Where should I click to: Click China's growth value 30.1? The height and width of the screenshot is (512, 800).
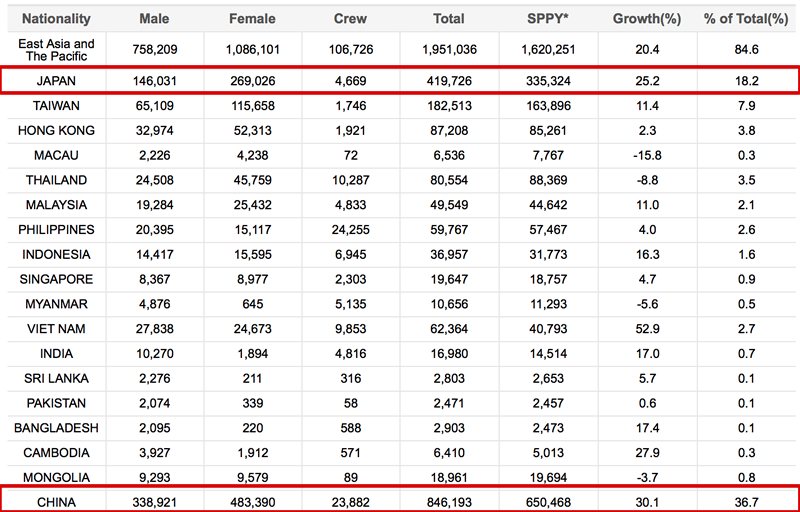pyautogui.click(x=647, y=502)
